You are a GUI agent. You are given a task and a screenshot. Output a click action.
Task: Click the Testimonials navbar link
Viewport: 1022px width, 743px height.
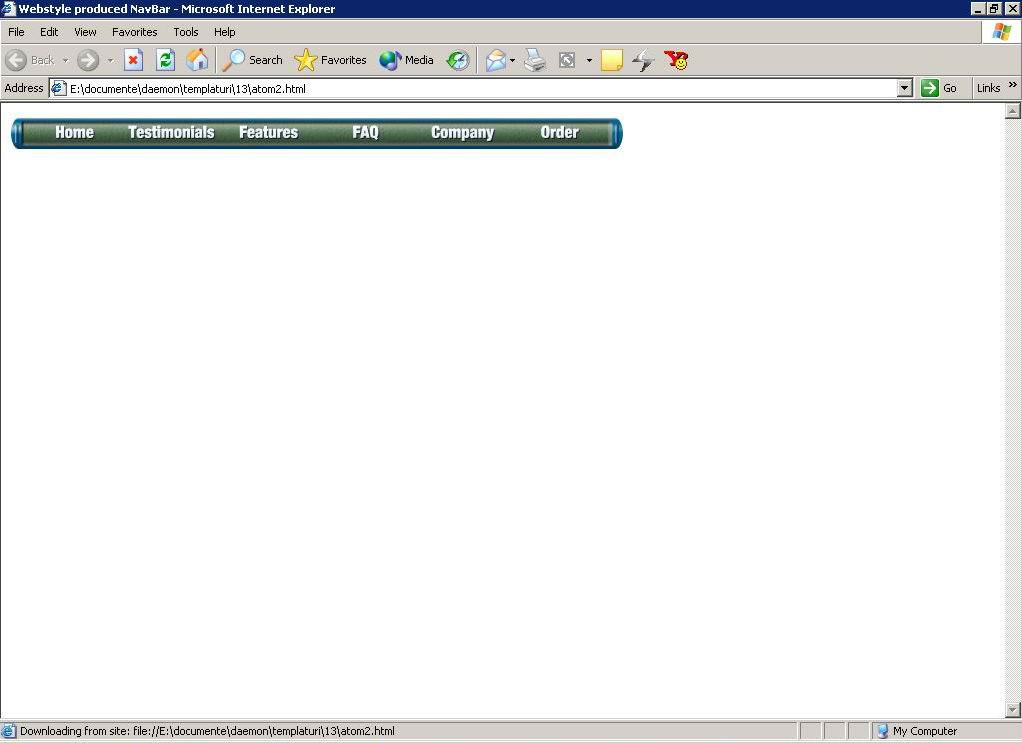click(171, 132)
